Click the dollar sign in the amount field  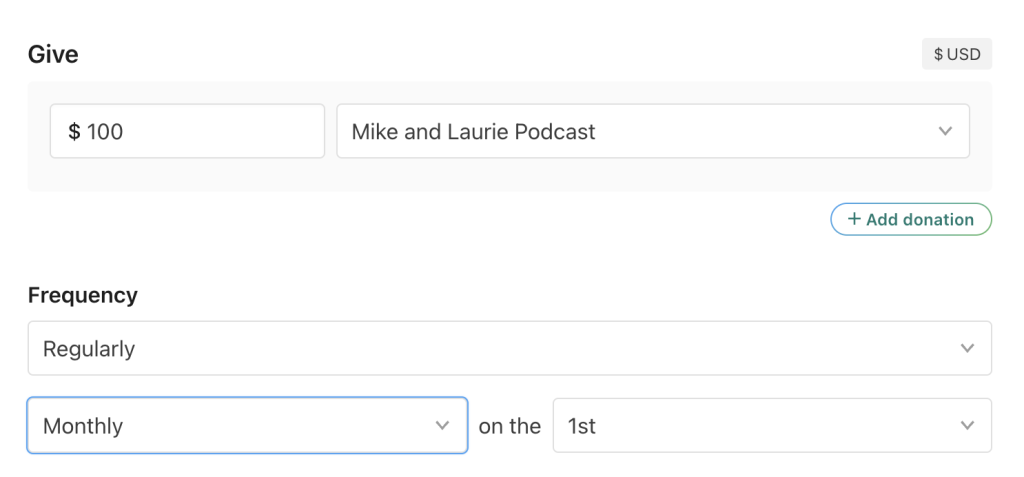click(74, 131)
